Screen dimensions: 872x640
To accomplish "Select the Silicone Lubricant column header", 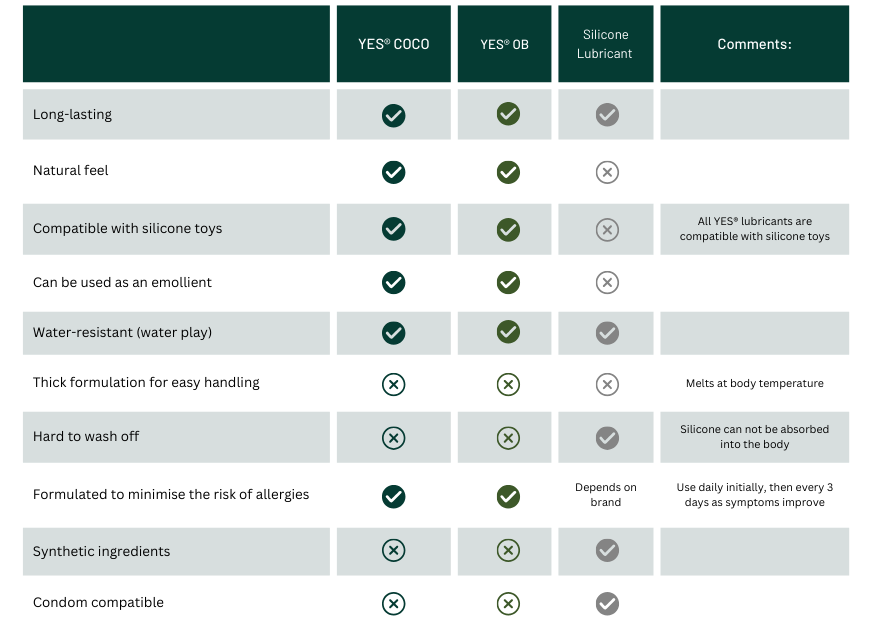I will point(605,44).
